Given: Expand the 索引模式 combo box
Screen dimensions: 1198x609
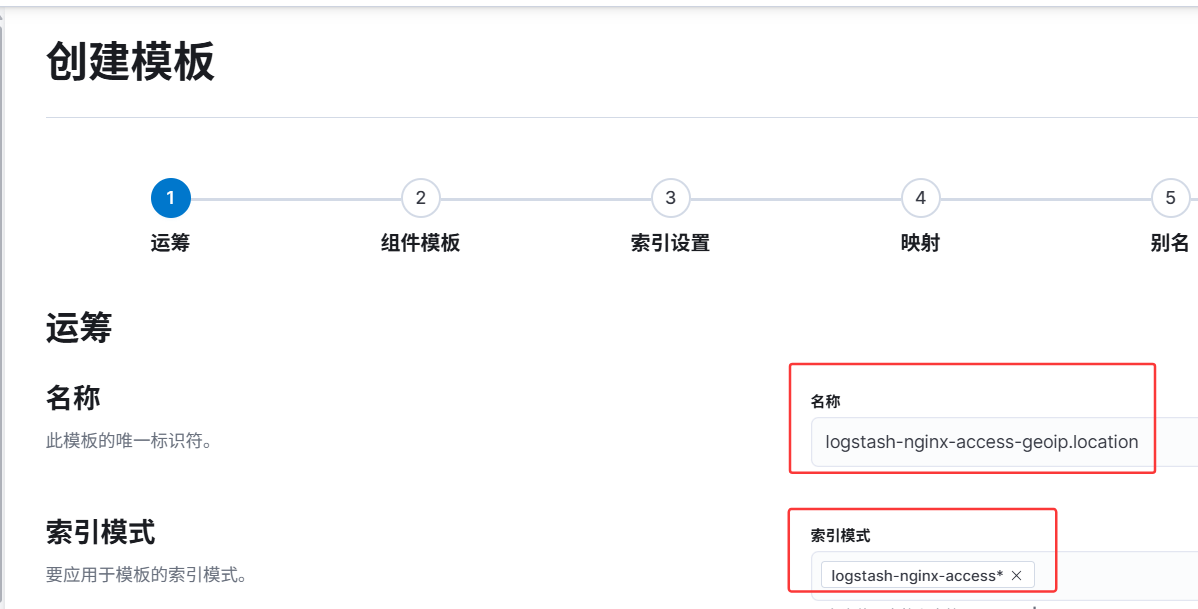Looking at the screenshot, I should (x=1004, y=575).
